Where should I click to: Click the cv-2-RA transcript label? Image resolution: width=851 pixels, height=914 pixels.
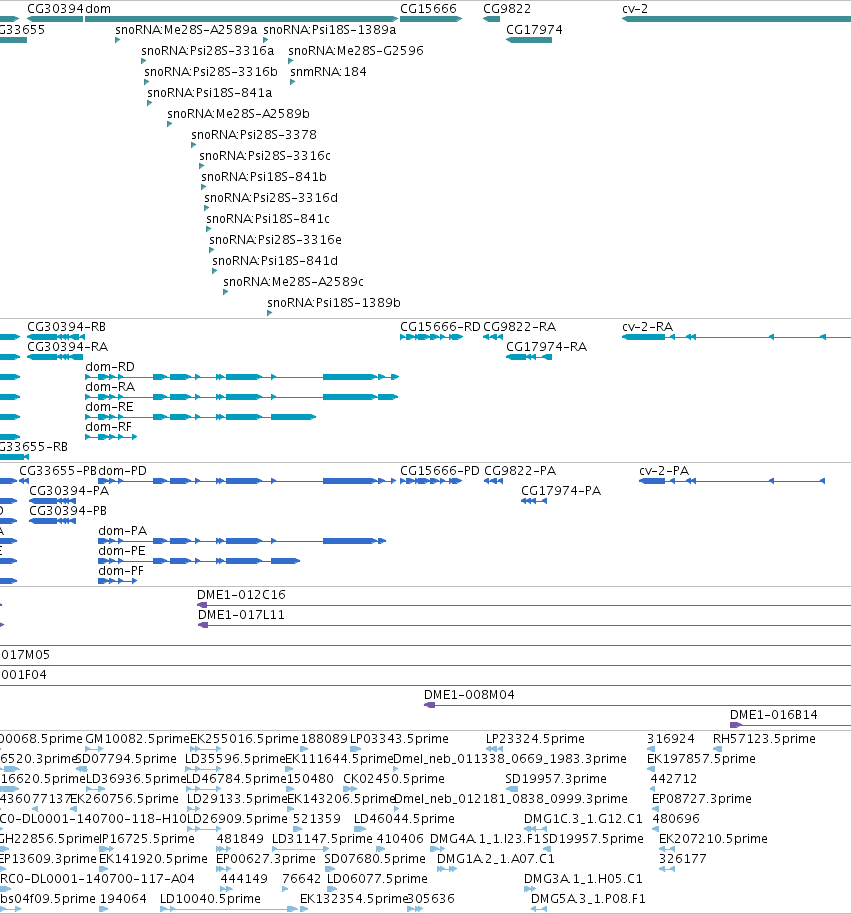click(648, 326)
